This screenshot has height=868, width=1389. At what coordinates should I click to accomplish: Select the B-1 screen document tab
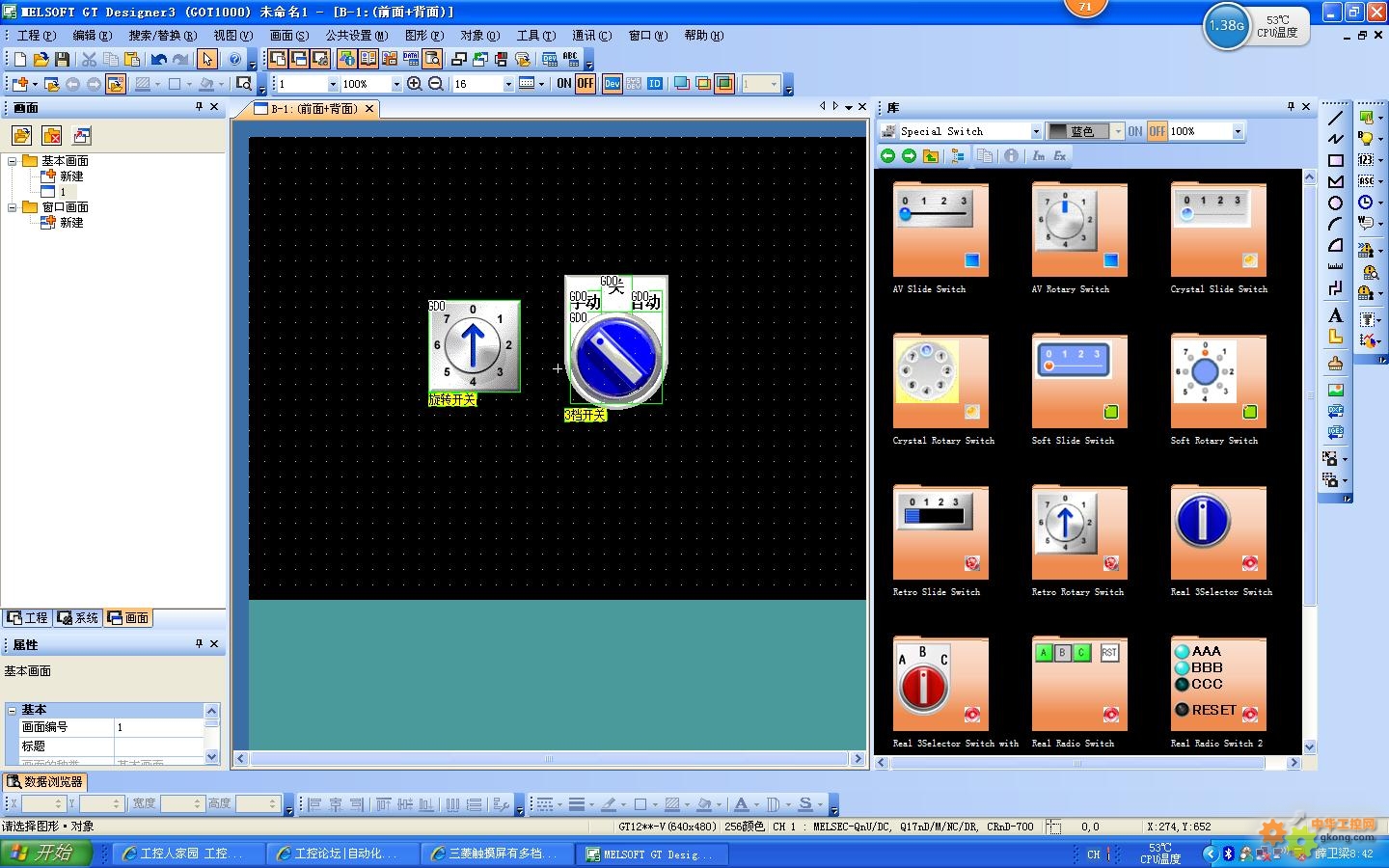click(x=314, y=109)
